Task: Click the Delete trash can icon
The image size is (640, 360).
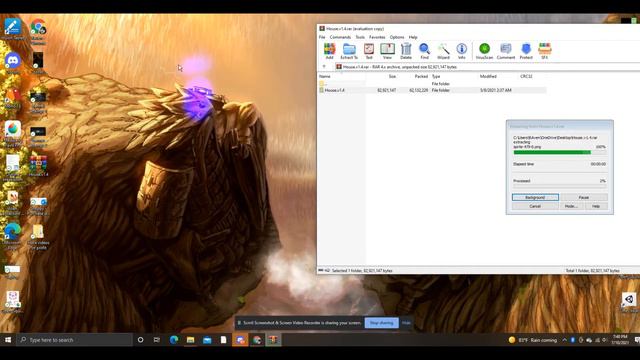Action: click(x=406, y=51)
